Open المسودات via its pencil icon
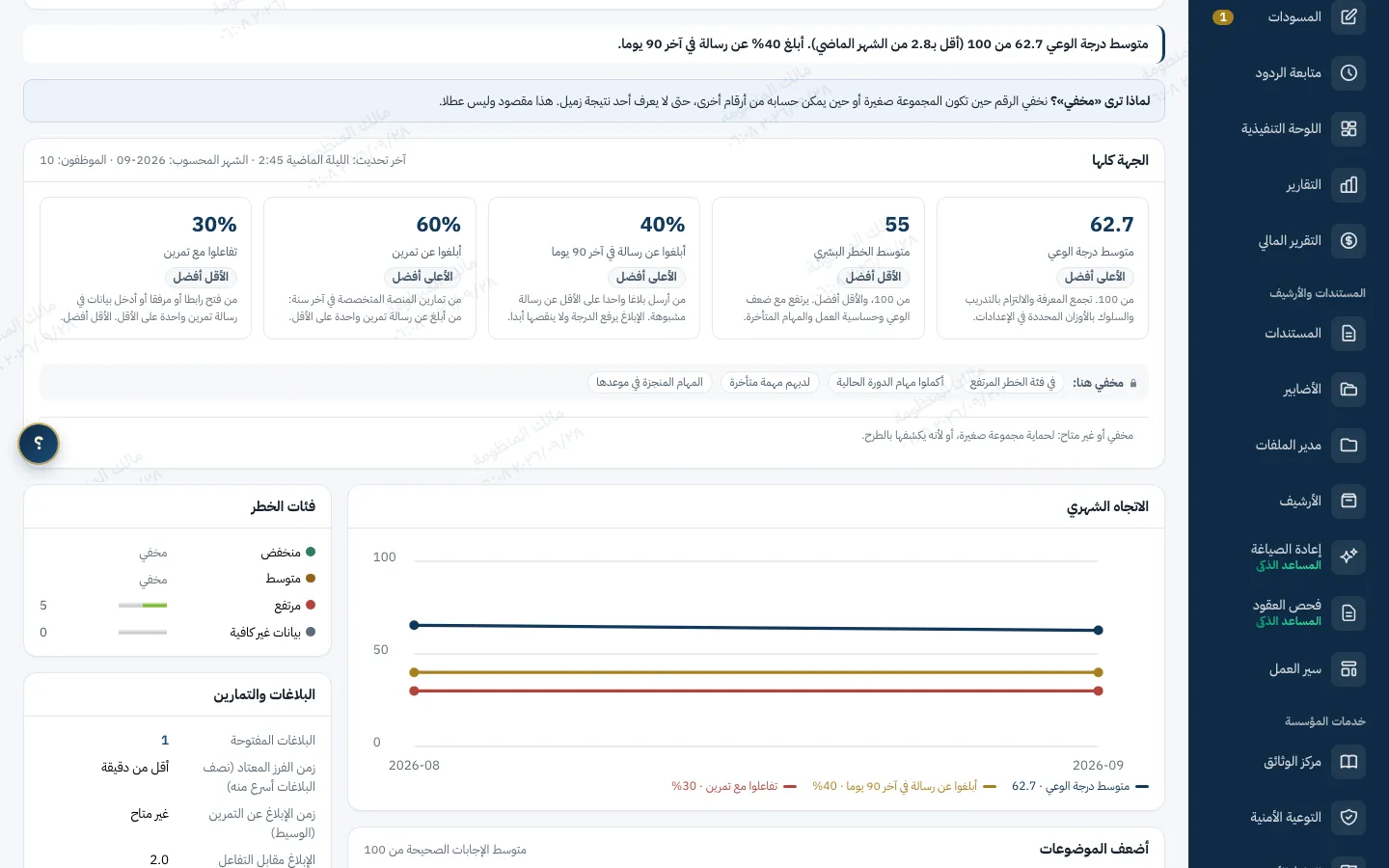The width and height of the screenshot is (1389, 868). pos(1348,17)
